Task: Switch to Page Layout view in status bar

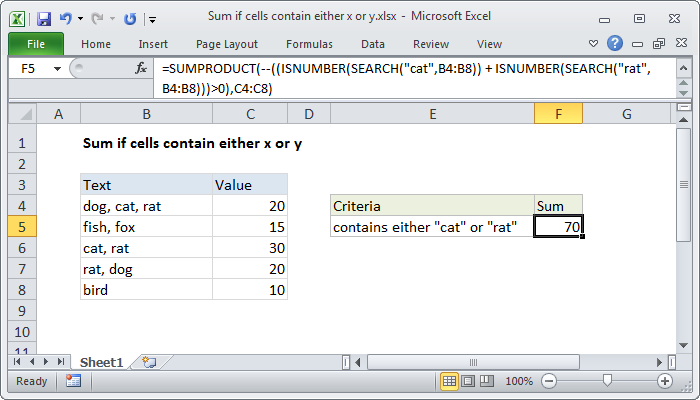Action: tap(468, 381)
